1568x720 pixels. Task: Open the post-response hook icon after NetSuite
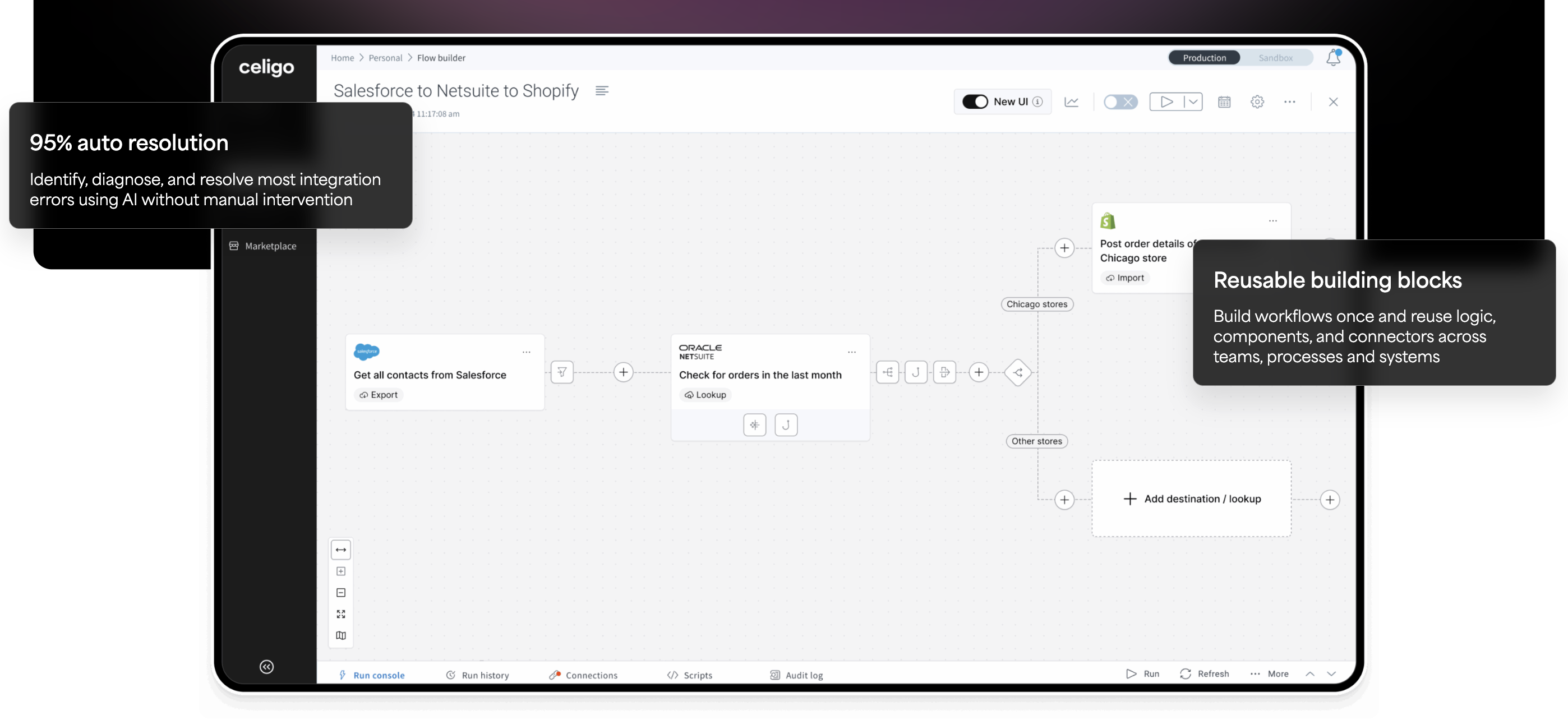(916, 372)
